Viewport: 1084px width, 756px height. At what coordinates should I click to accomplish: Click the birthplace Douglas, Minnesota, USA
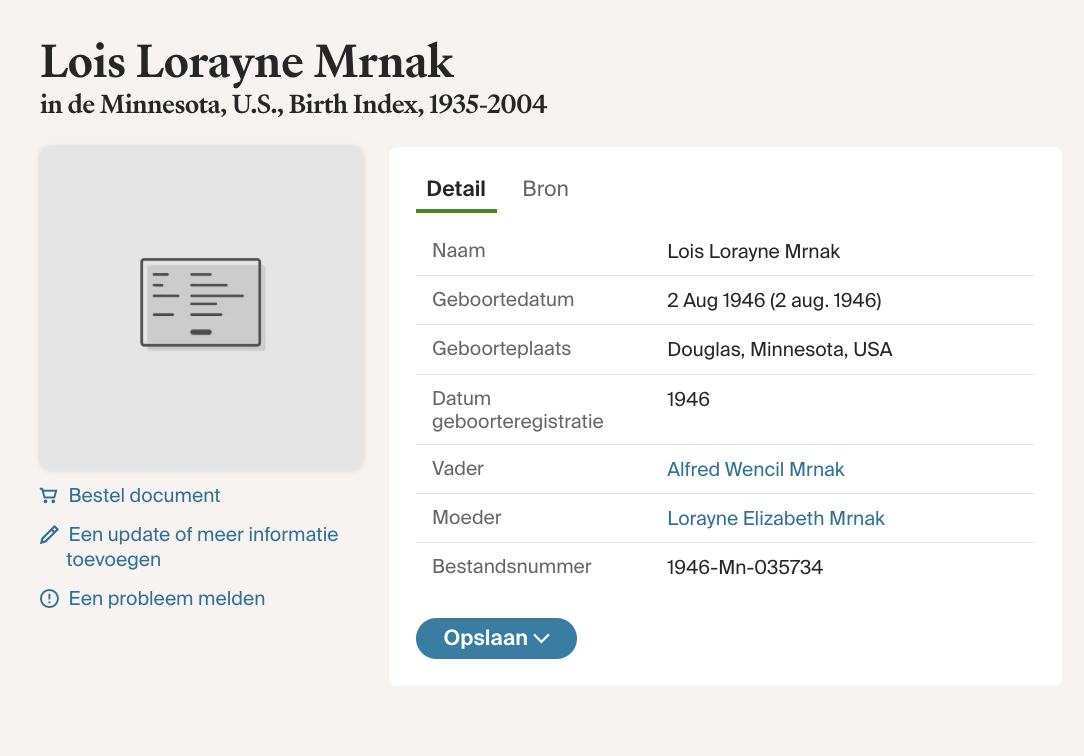pyautogui.click(x=780, y=350)
